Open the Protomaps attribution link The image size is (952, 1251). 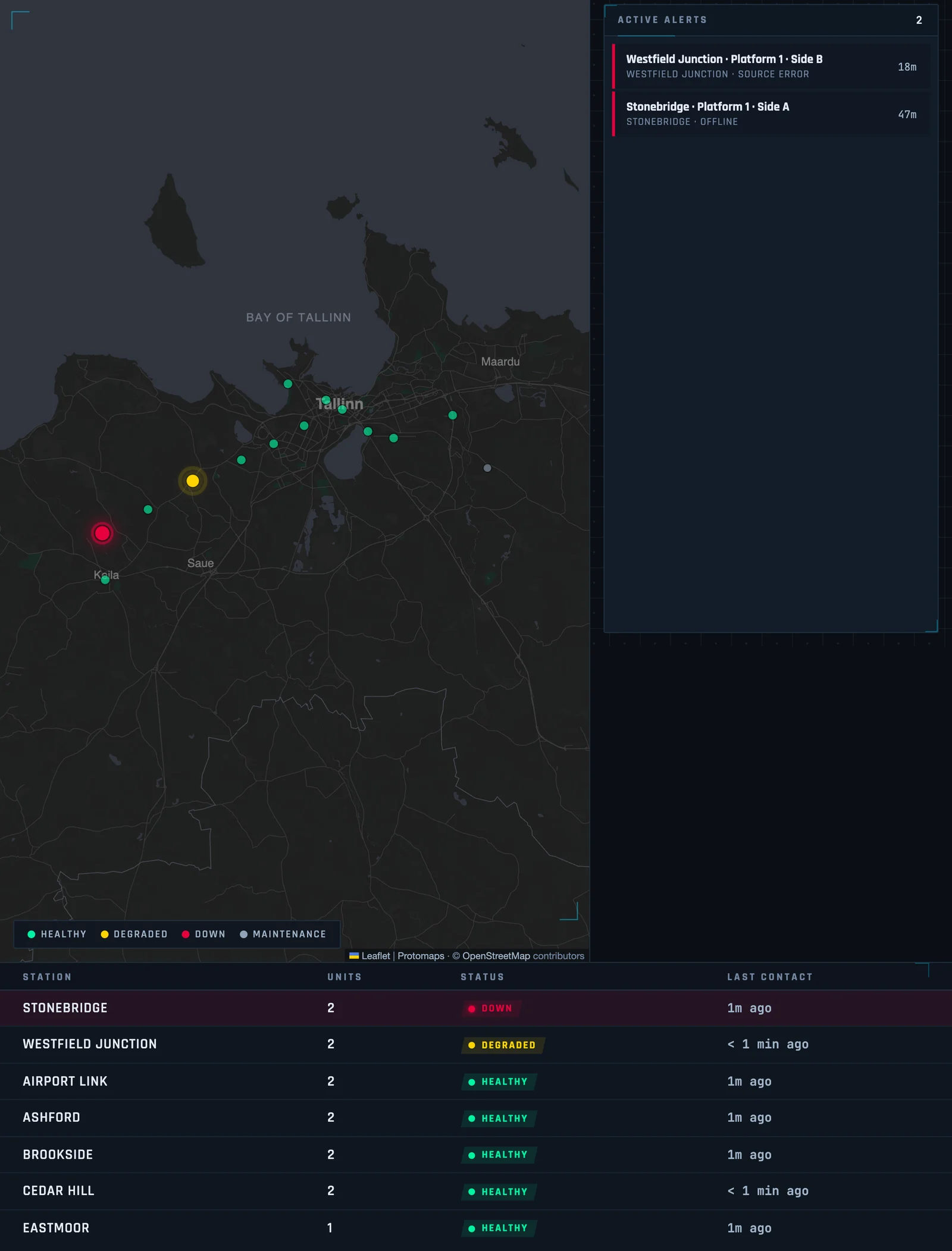pyautogui.click(x=421, y=956)
